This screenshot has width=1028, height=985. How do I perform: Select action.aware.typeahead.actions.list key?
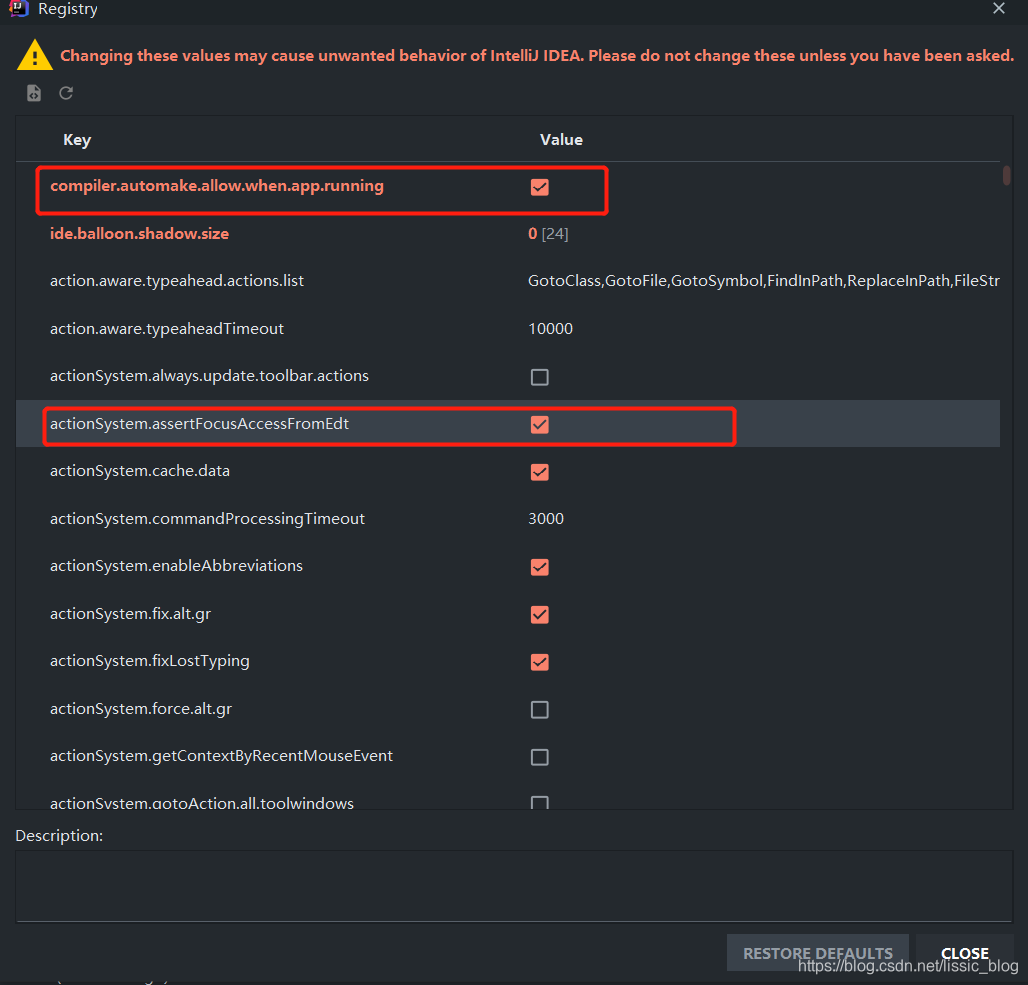(x=177, y=281)
